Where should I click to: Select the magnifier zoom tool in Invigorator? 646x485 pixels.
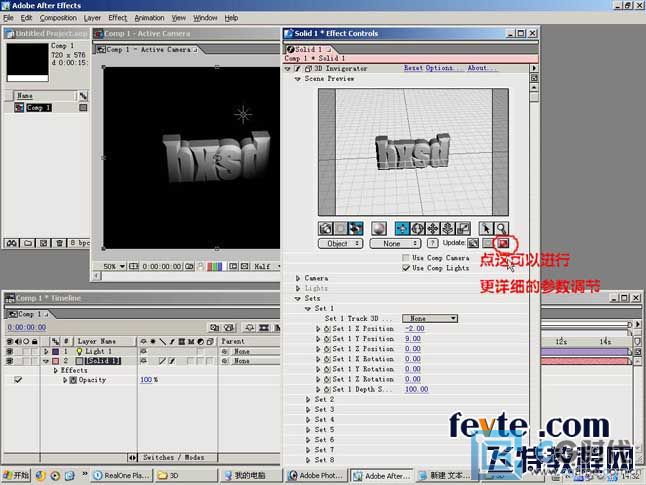click(x=501, y=228)
